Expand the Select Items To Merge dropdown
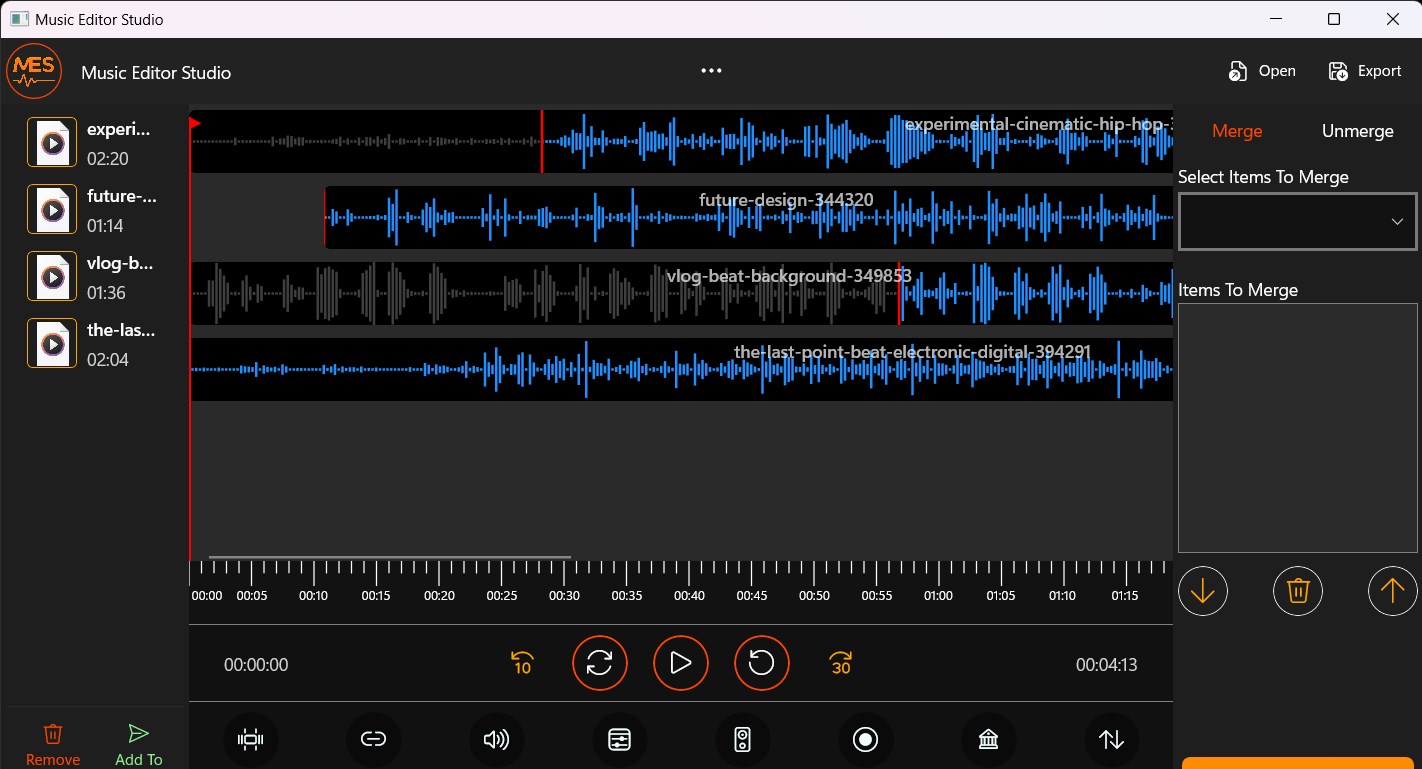This screenshot has width=1422, height=769. tap(1296, 221)
